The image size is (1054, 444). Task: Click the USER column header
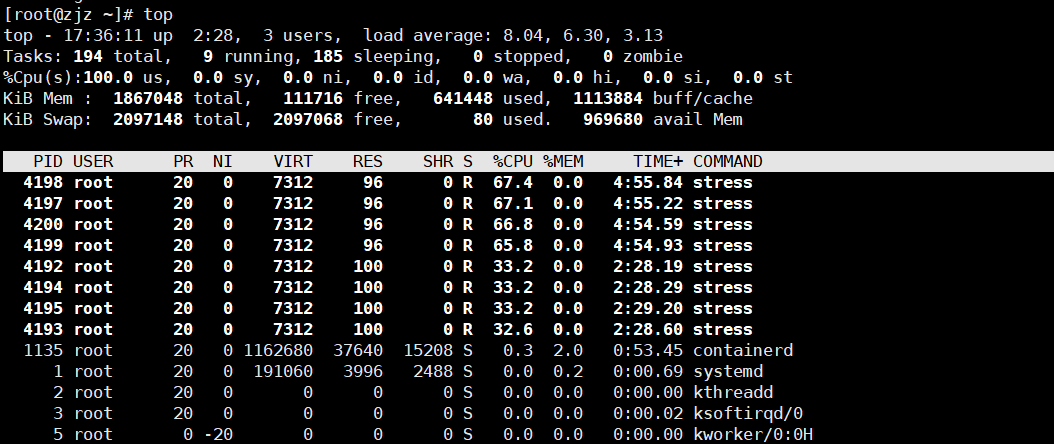coord(93,162)
